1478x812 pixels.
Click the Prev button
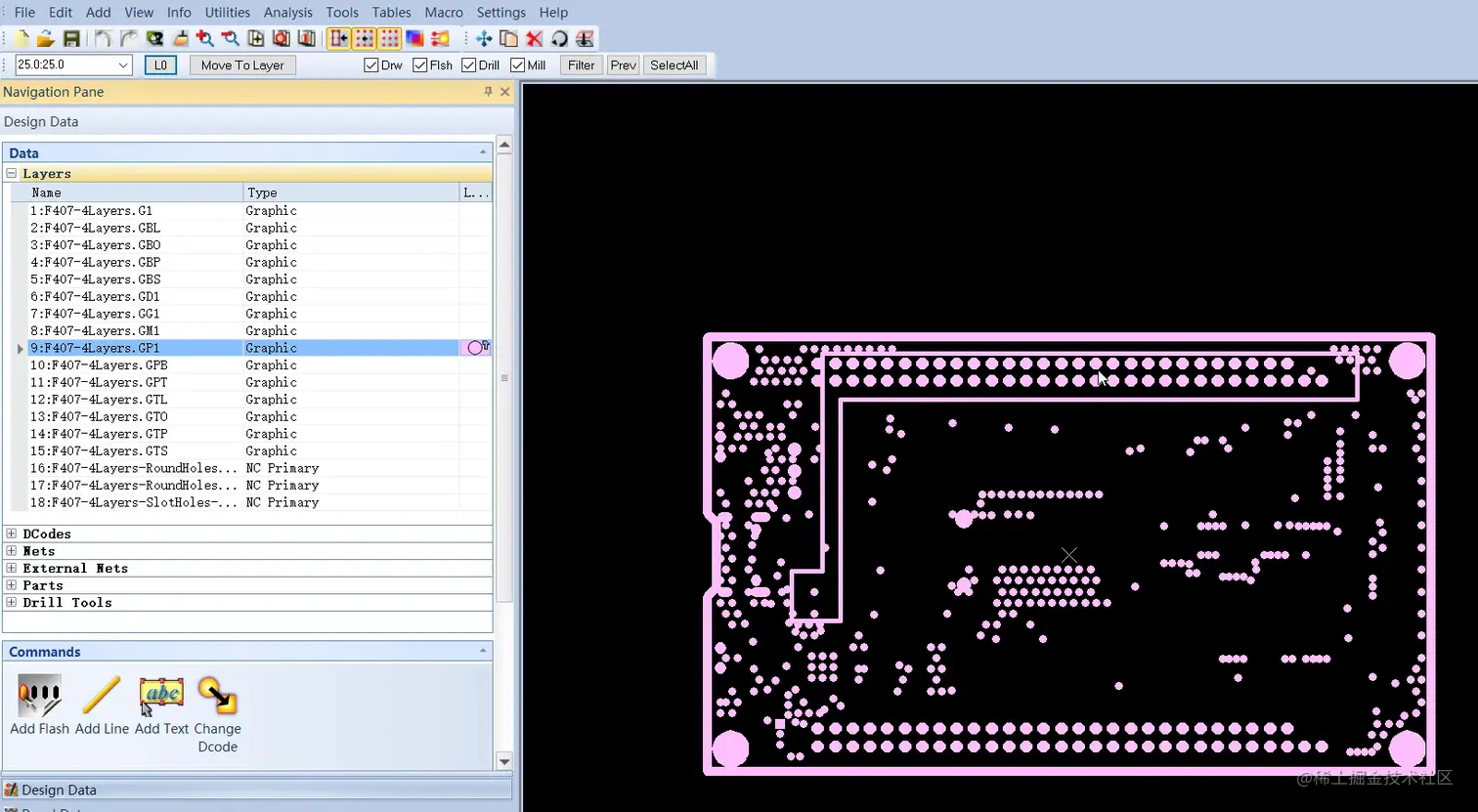[624, 65]
